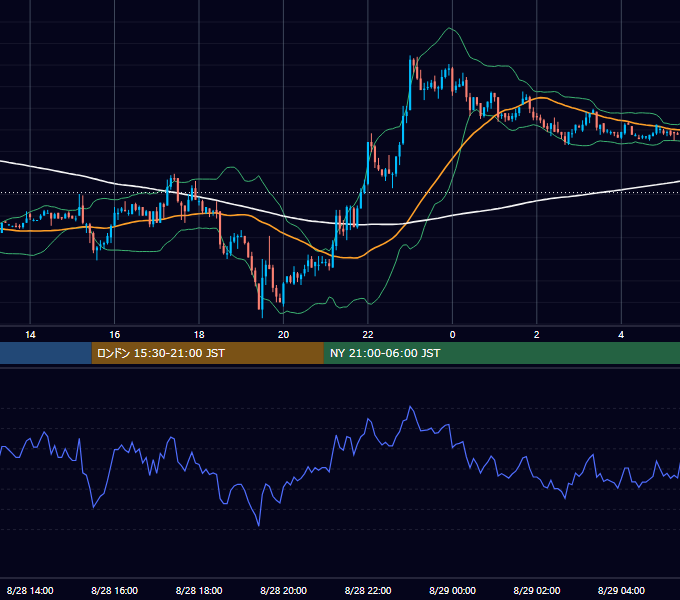The width and height of the screenshot is (680, 600).
Task: Click the 8/28 18:00 date label
Action: pos(199,590)
